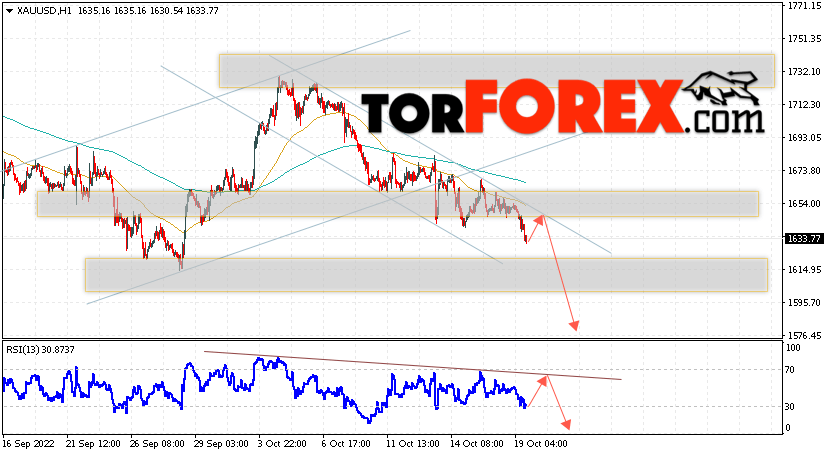Click the 11 Oct 13:00 time label
828x455 pixels.
point(413,444)
